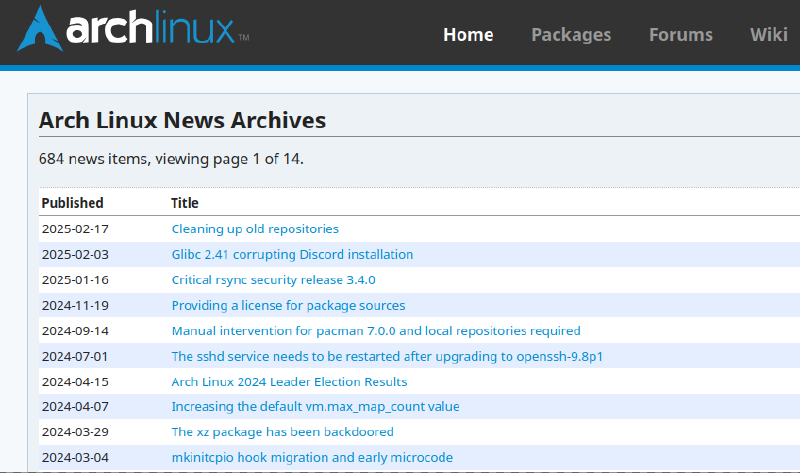The height and width of the screenshot is (473, 800).
Task: Open the Packages navigation tab
Action: [571, 35]
